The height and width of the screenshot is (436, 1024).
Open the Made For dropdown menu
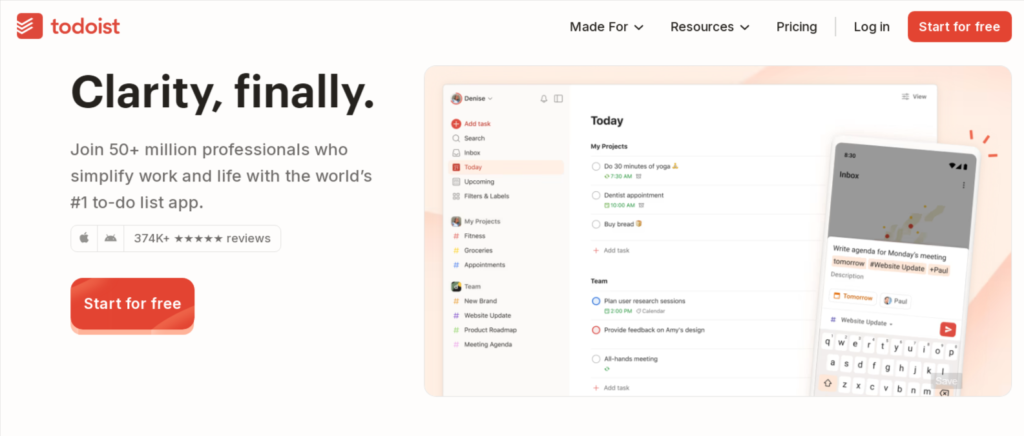point(607,27)
